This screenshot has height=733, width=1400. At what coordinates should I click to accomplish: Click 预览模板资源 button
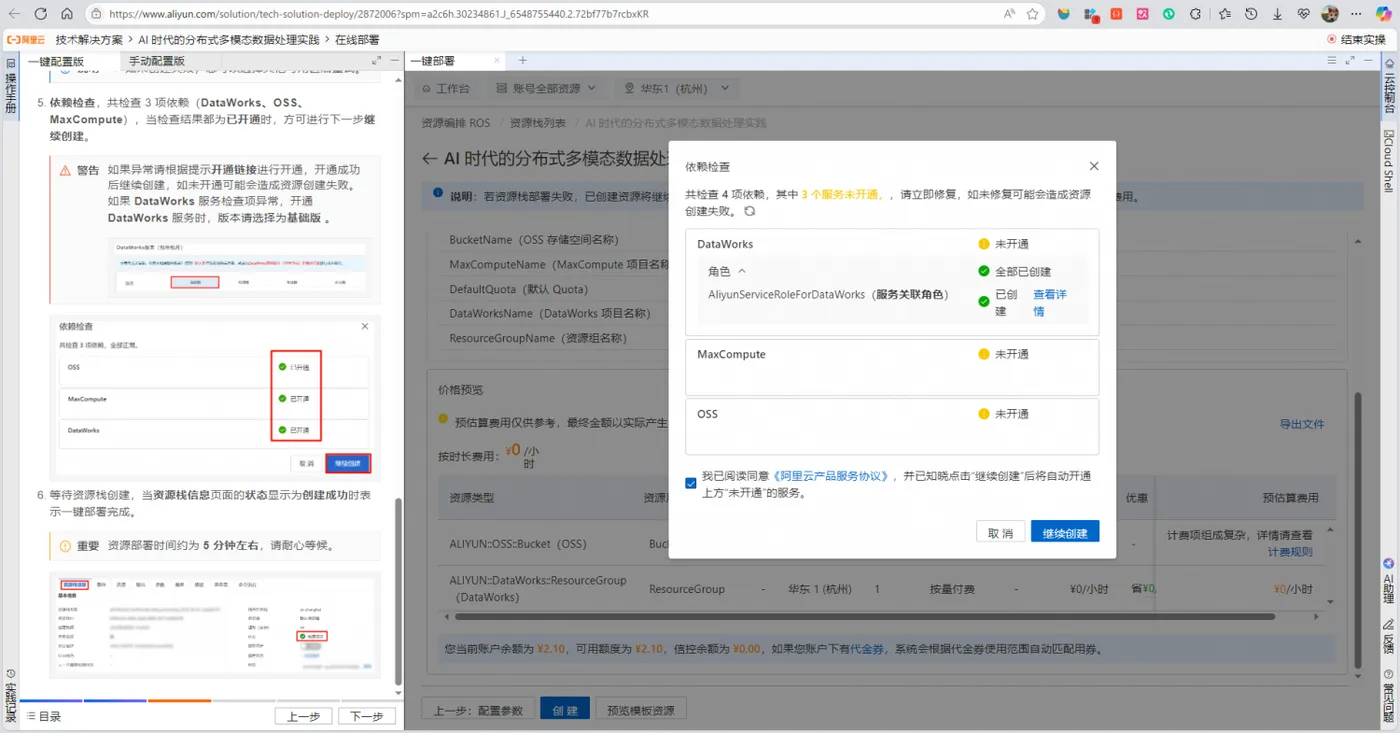641,710
